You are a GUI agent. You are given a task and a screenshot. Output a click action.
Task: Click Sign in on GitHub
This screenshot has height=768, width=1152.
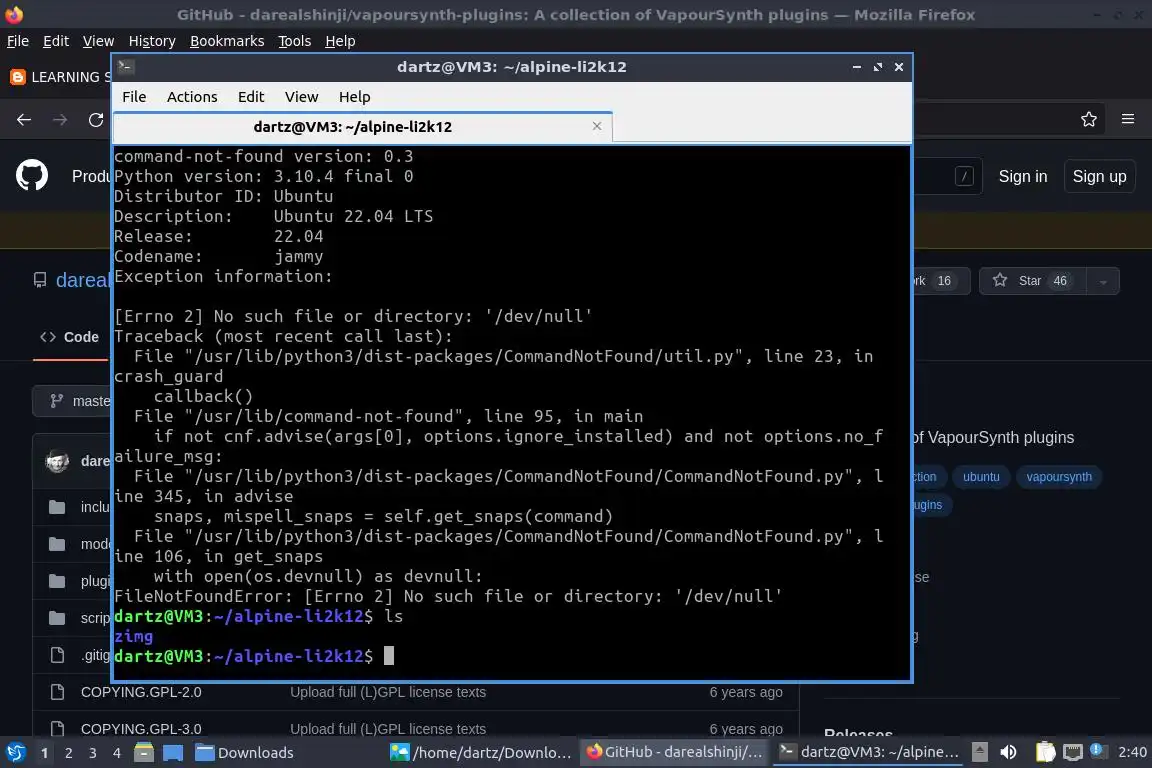pyautogui.click(x=1023, y=176)
